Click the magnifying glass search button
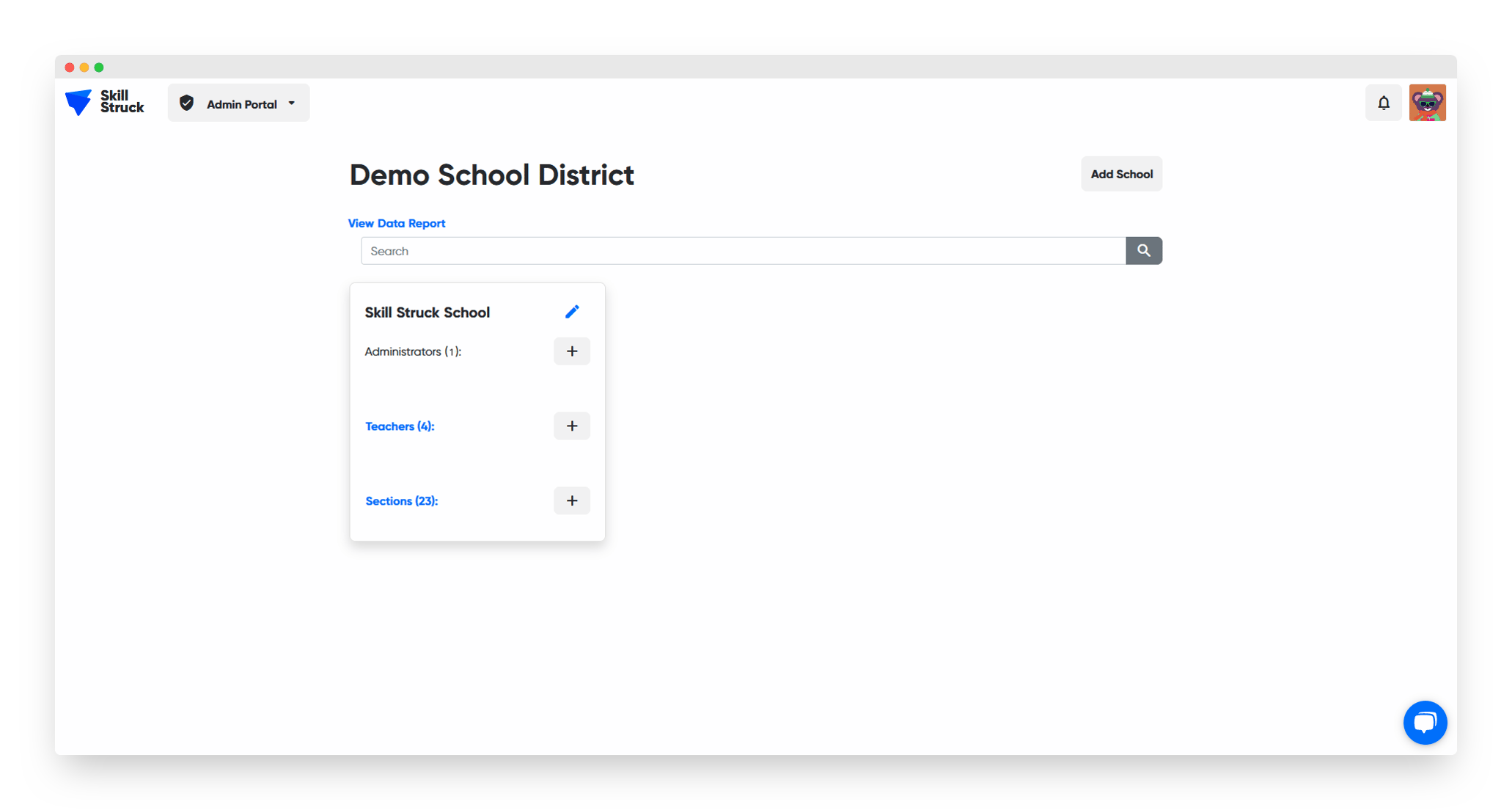The image size is (1512, 810). click(x=1143, y=251)
